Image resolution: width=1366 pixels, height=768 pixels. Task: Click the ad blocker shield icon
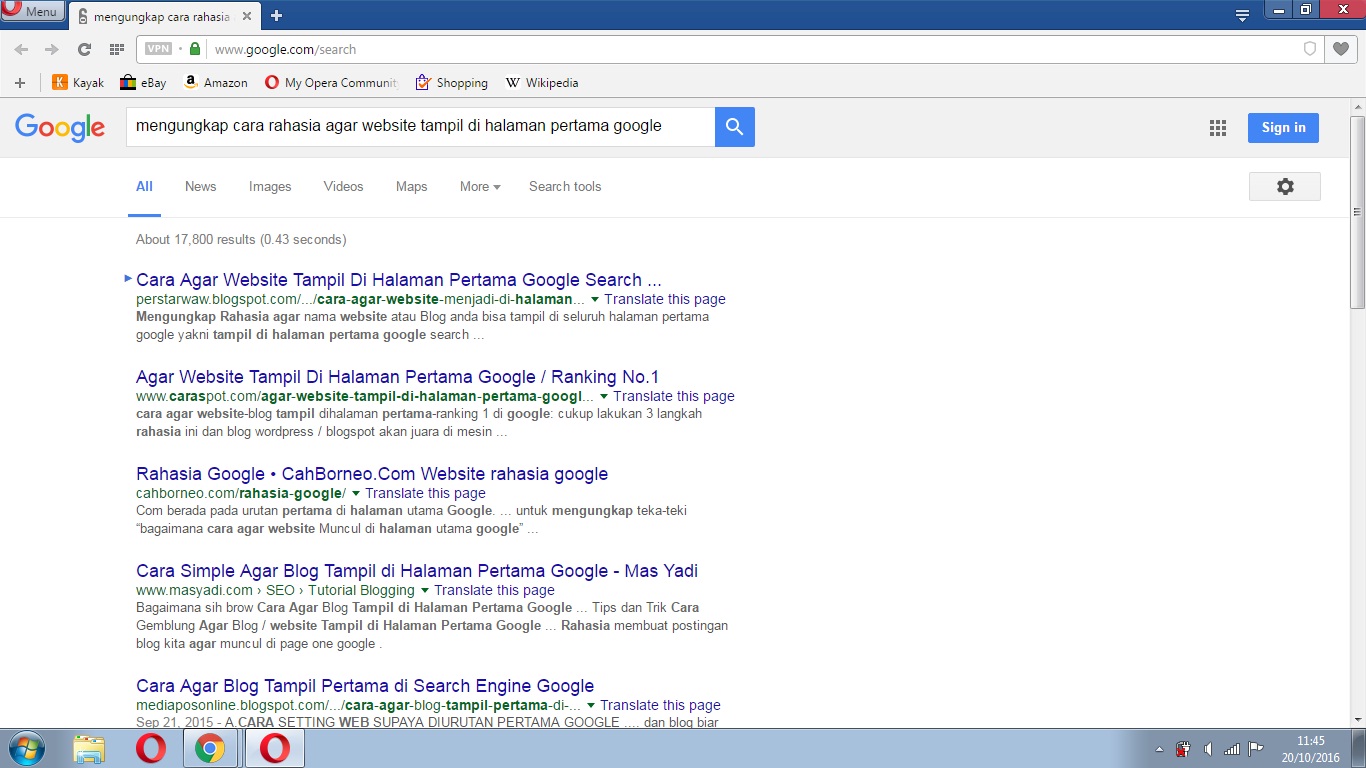1310,49
